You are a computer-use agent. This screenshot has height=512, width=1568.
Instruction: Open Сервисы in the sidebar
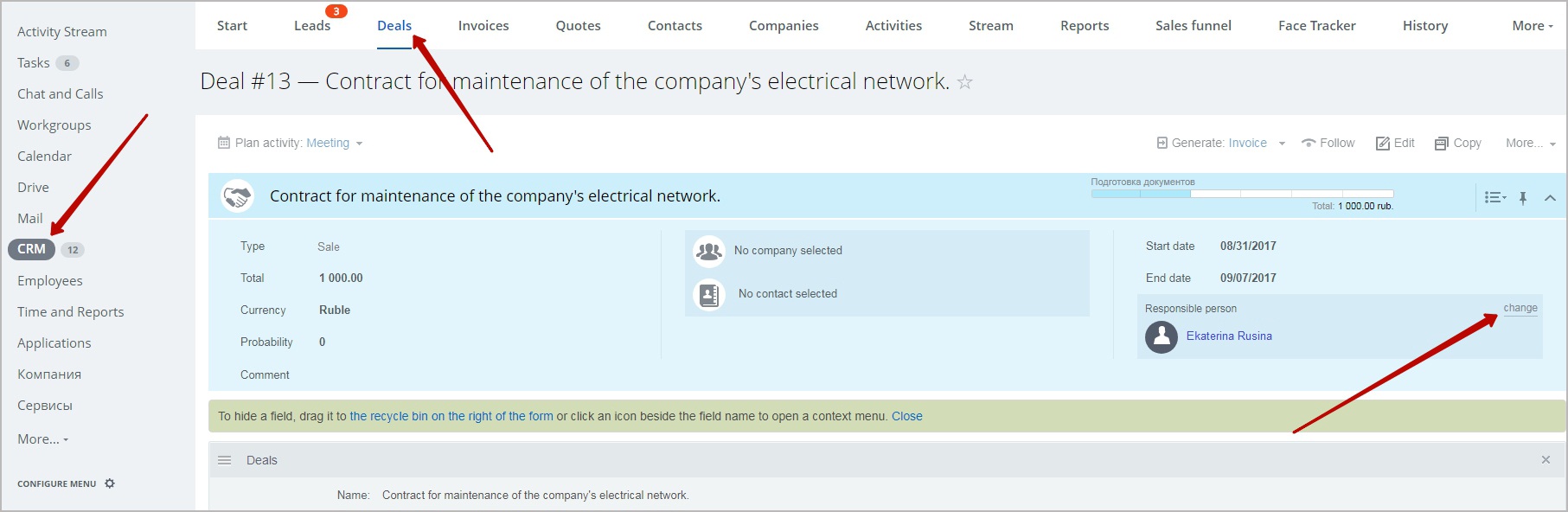coord(45,406)
